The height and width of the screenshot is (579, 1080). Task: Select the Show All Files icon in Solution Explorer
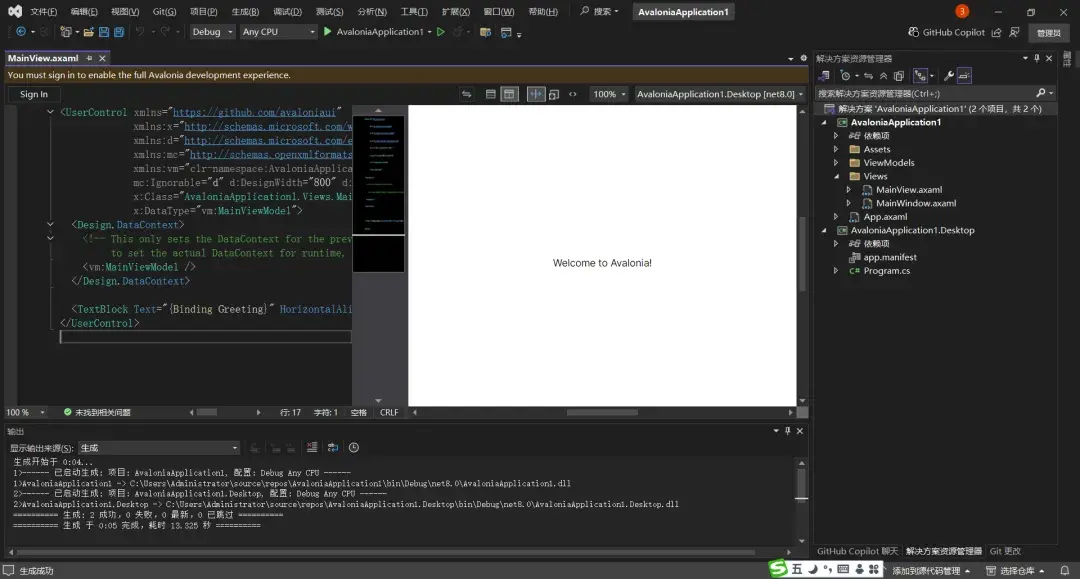coord(899,75)
